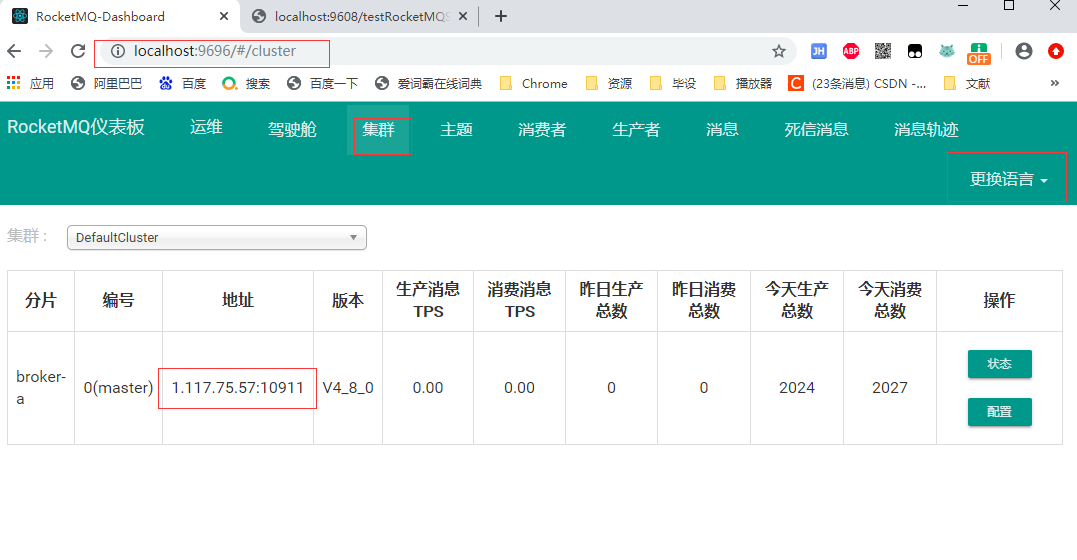The width and height of the screenshot is (1077, 560).
Task: Click the AdBlock Plus extension icon
Action: (850, 51)
